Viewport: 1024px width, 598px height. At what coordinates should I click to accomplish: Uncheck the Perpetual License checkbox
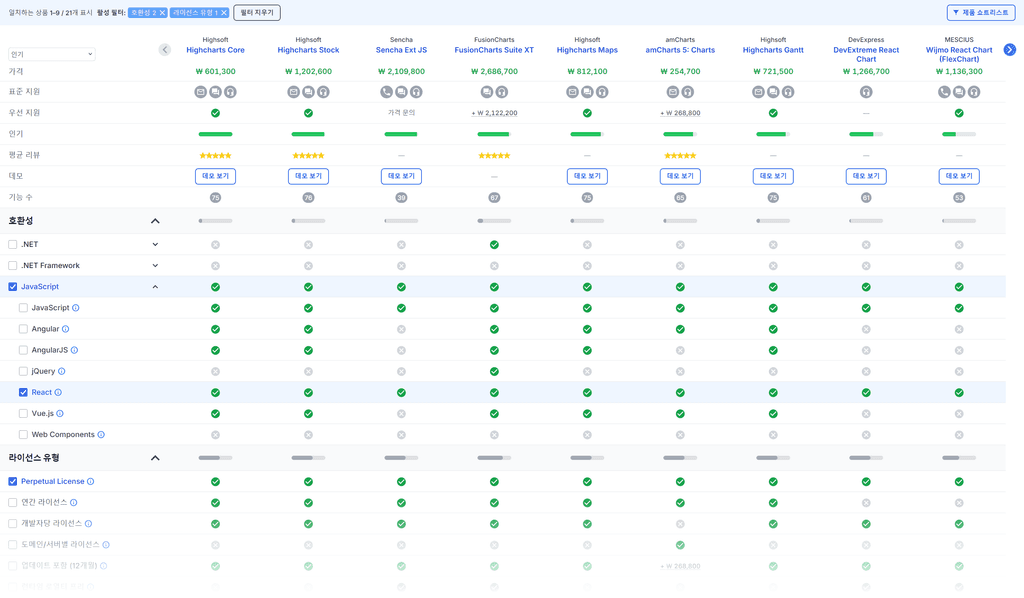pos(12,482)
